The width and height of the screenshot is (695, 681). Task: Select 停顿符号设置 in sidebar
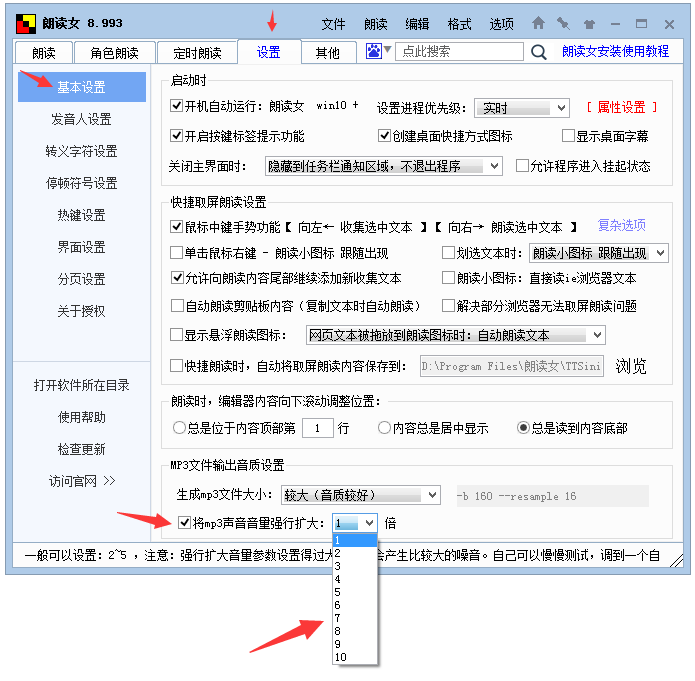pyautogui.click(x=82, y=183)
